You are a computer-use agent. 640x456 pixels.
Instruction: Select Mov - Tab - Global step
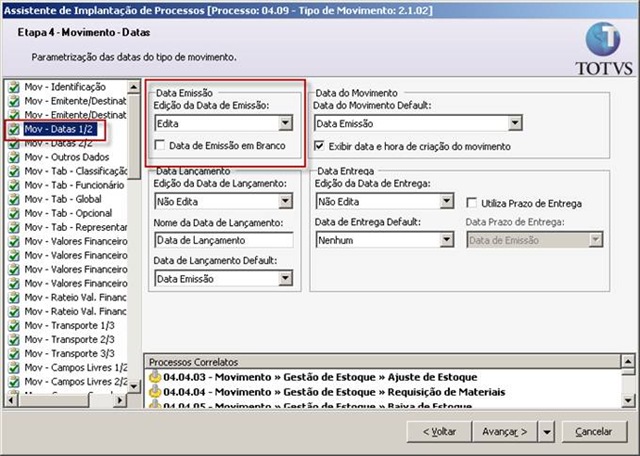tap(63, 199)
